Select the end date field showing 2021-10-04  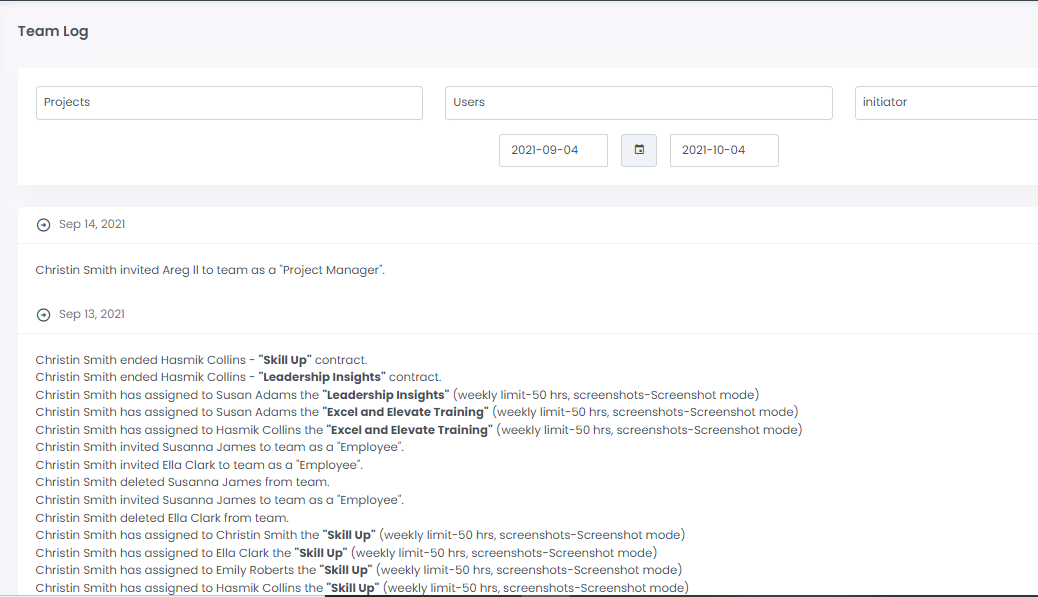pyautogui.click(x=724, y=150)
